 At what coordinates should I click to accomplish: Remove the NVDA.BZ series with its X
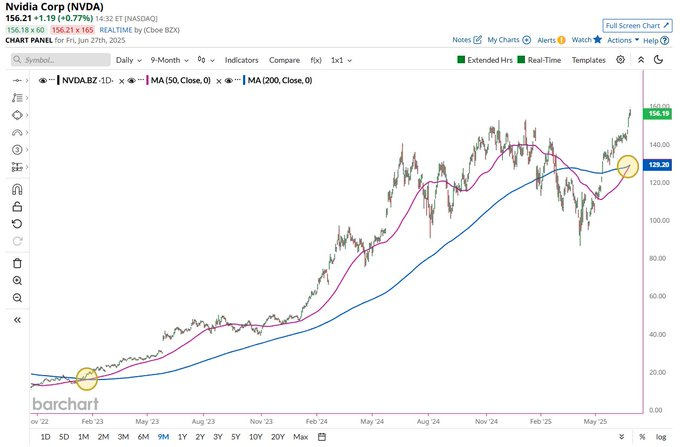(122, 81)
